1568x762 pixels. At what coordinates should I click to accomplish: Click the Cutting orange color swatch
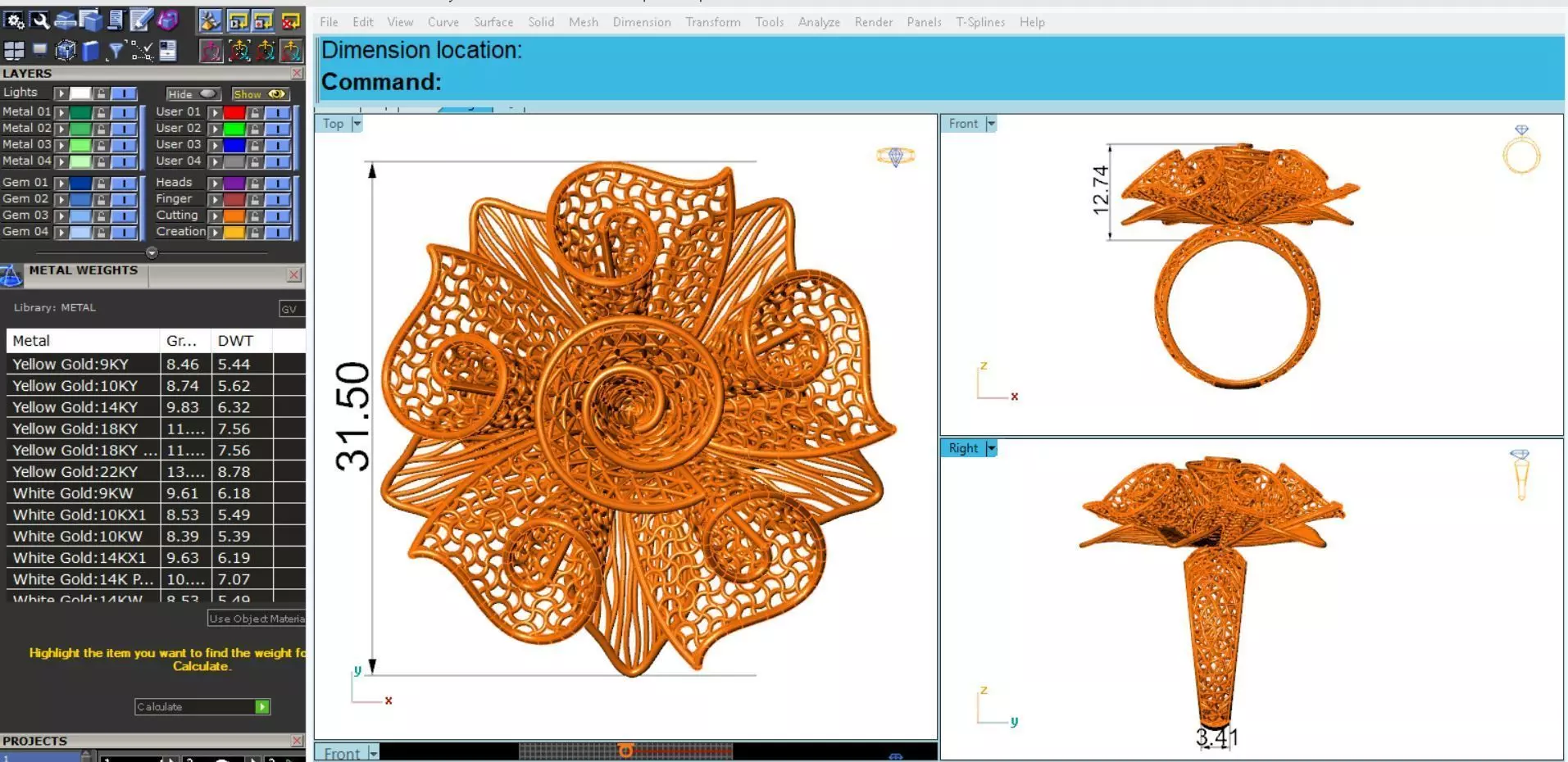(234, 216)
